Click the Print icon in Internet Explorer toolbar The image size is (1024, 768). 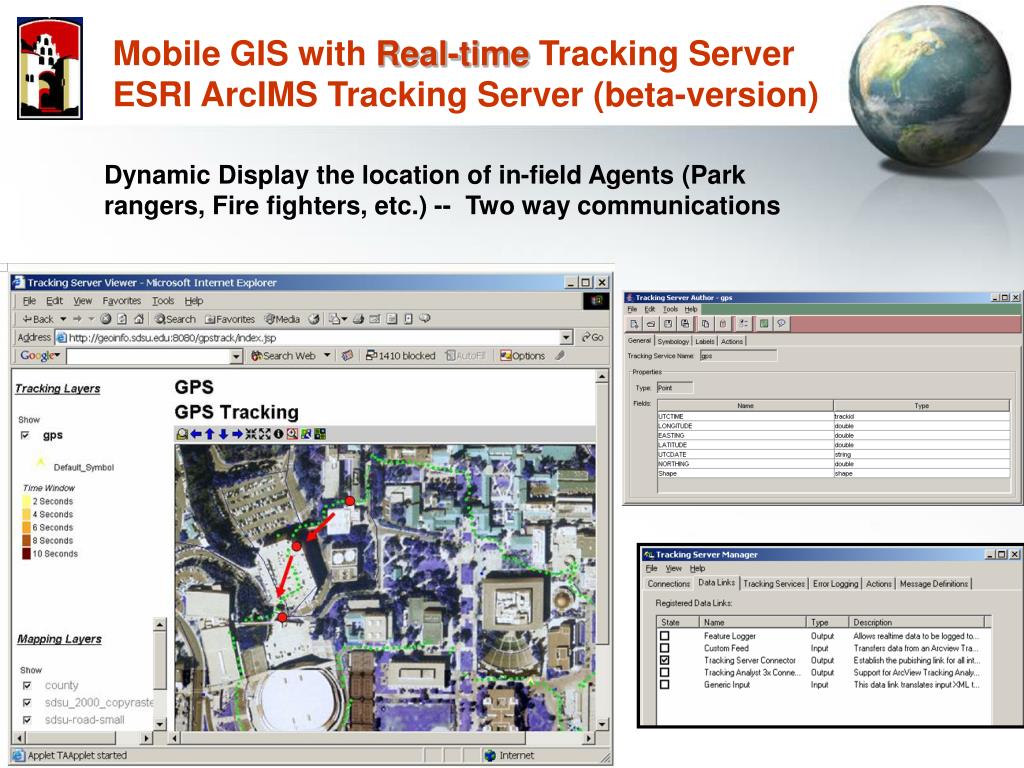tap(358, 319)
